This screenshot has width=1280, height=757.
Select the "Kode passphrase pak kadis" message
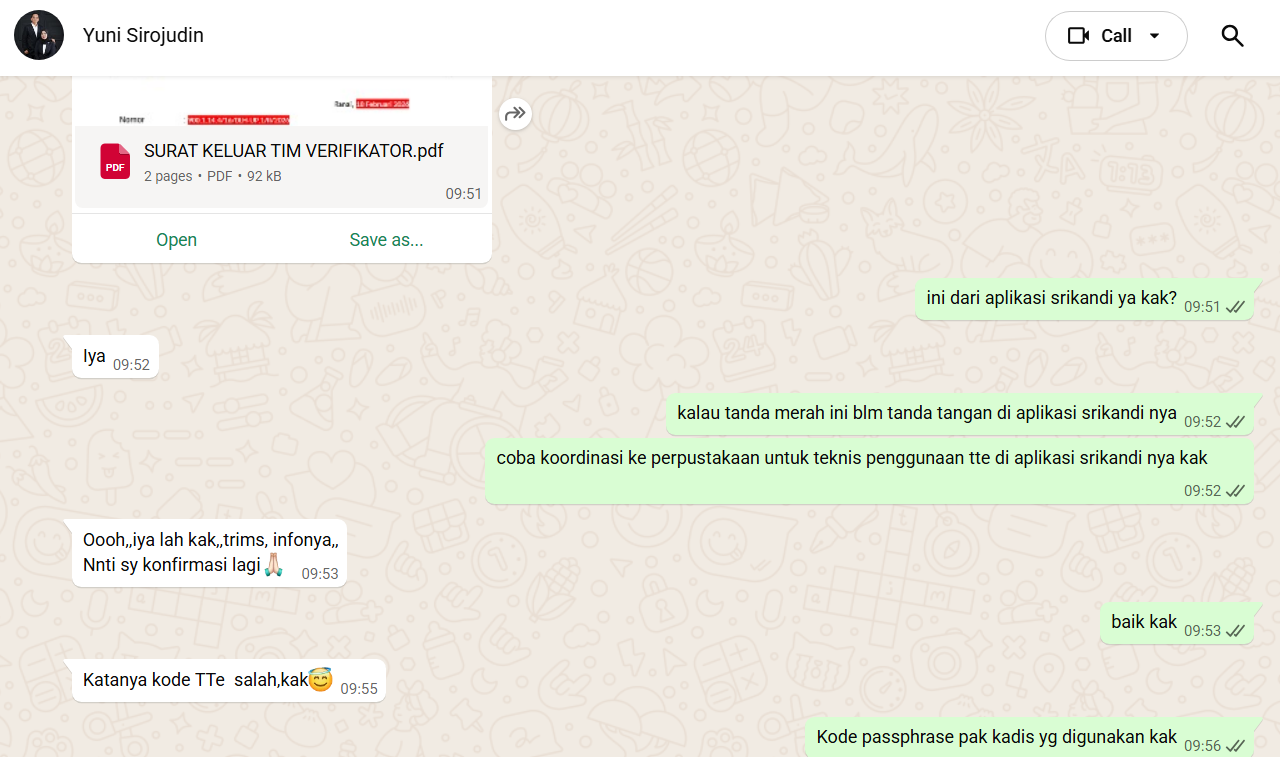996,737
